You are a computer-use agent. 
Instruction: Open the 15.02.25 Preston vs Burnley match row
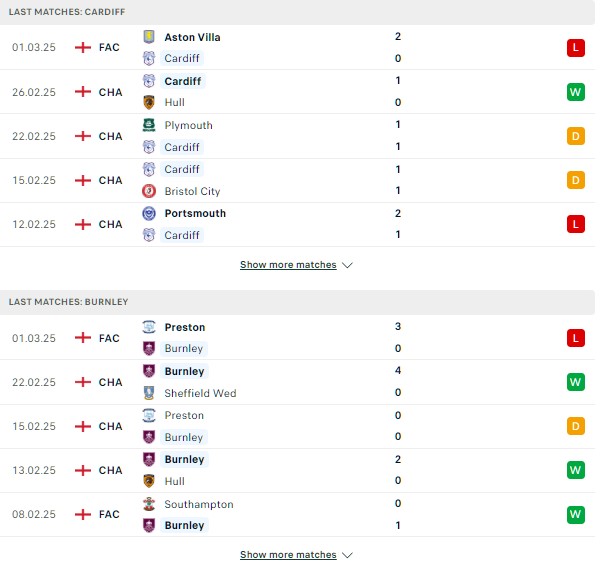click(x=298, y=426)
